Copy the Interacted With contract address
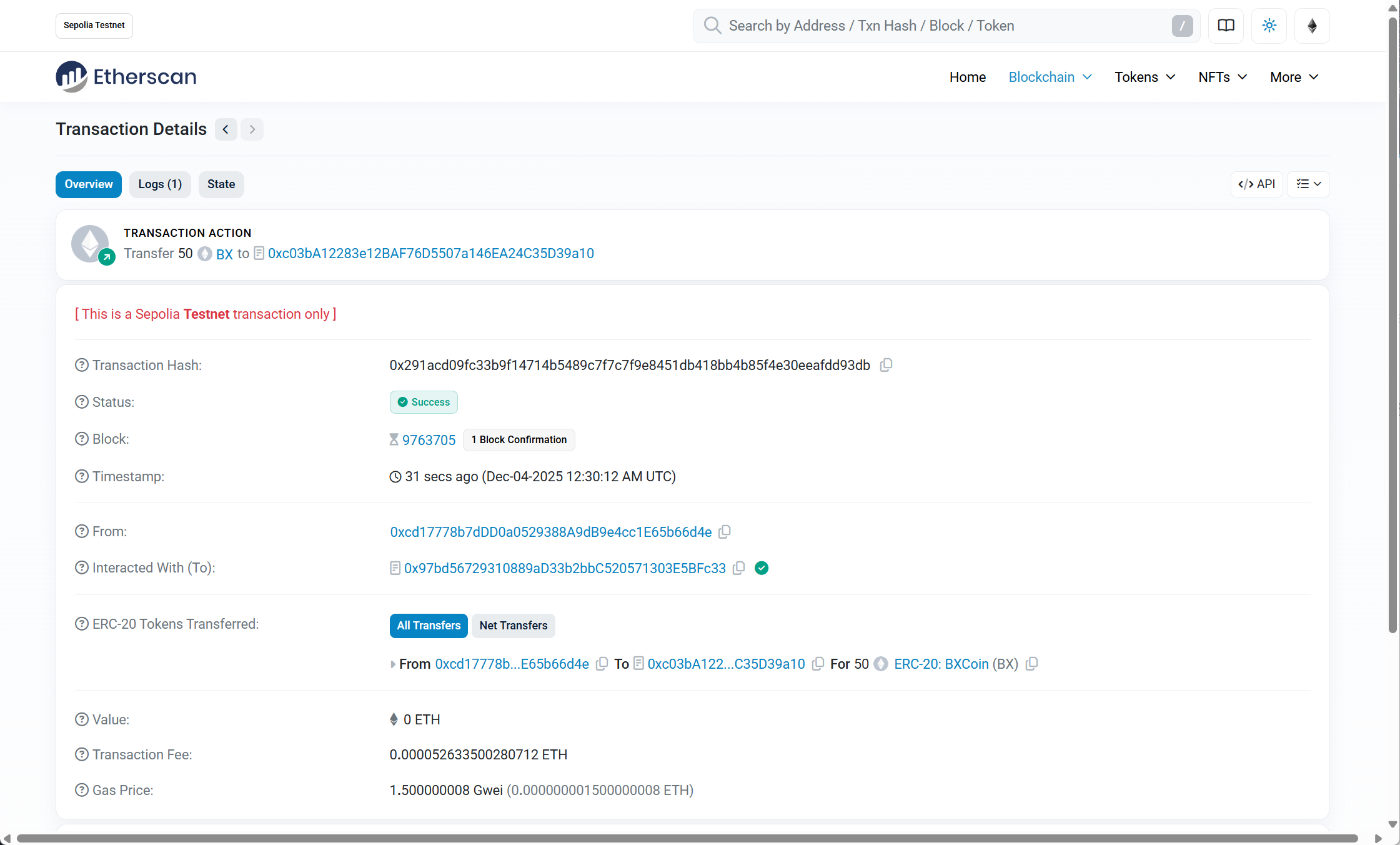The width and height of the screenshot is (1400, 845). (739, 568)
